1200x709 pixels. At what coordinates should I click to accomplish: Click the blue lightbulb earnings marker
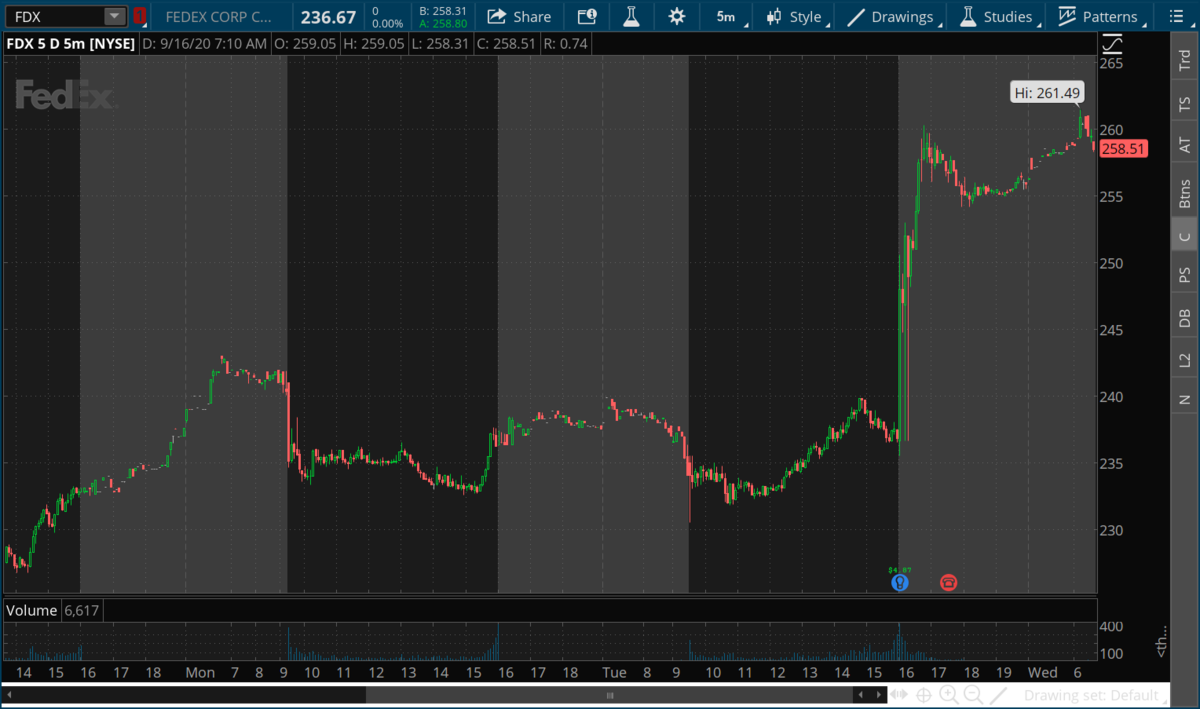pos(900,582)
